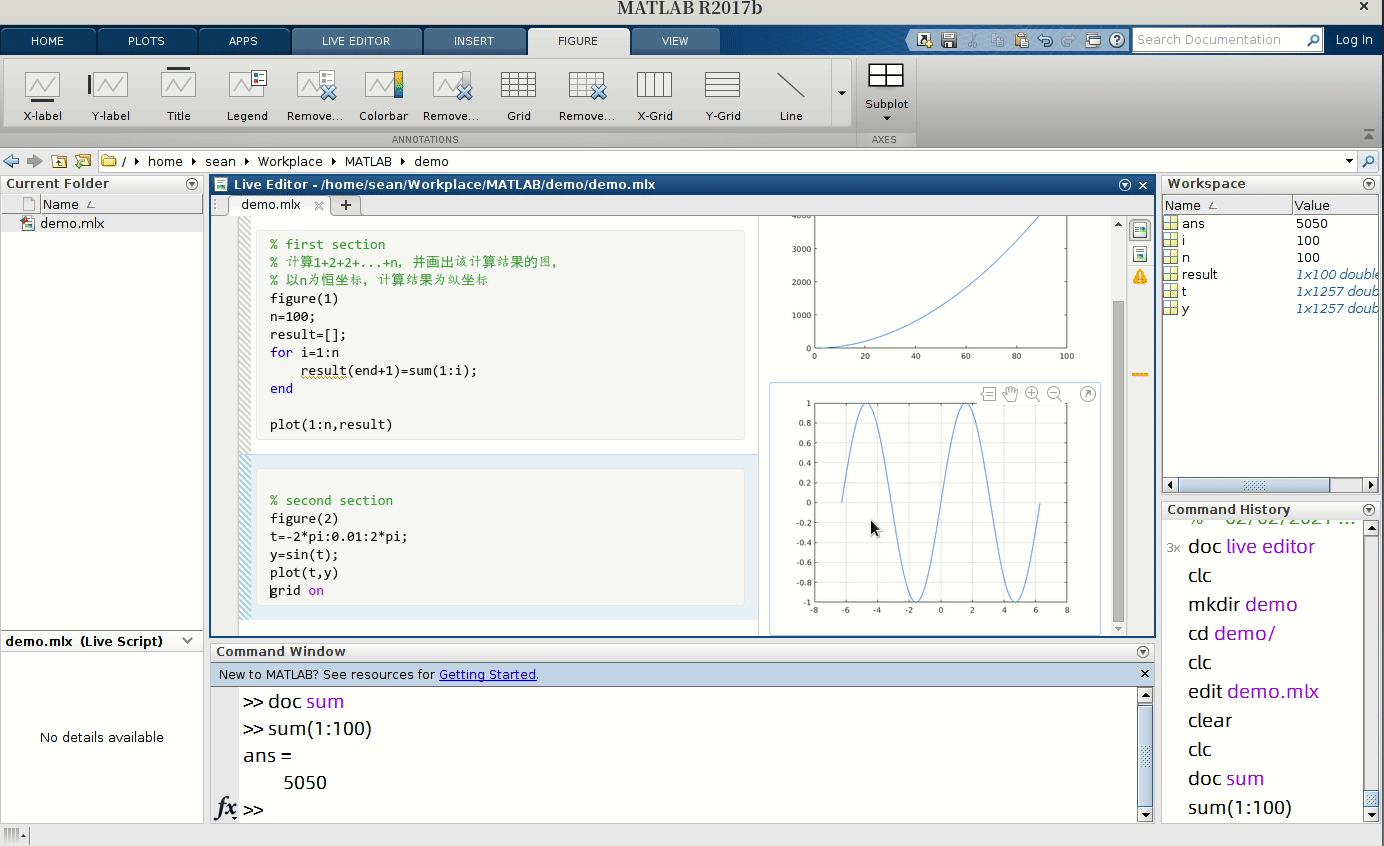Open the sine plot in a separate figure window
The height and width of the screenshot is (846, 1384).
[1087, 394]
